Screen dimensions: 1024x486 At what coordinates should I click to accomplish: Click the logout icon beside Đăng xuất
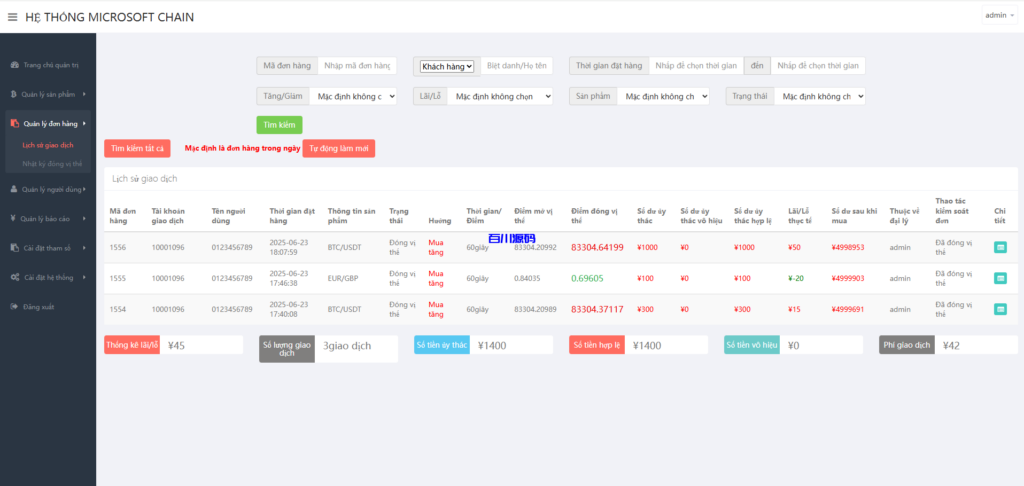pyautogui.click(x=14, y=307)
